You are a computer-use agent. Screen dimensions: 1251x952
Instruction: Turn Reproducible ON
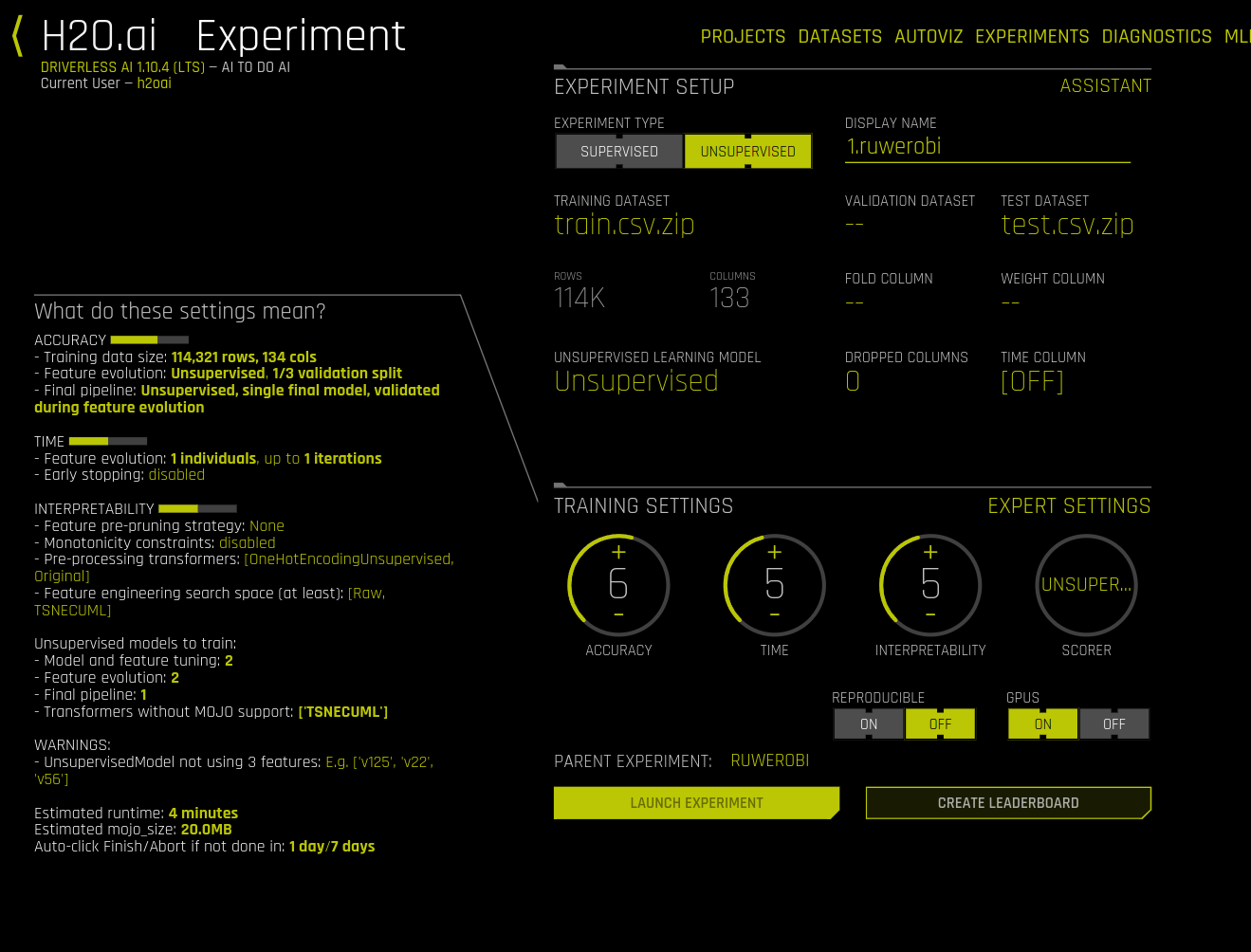pos(869,724)
